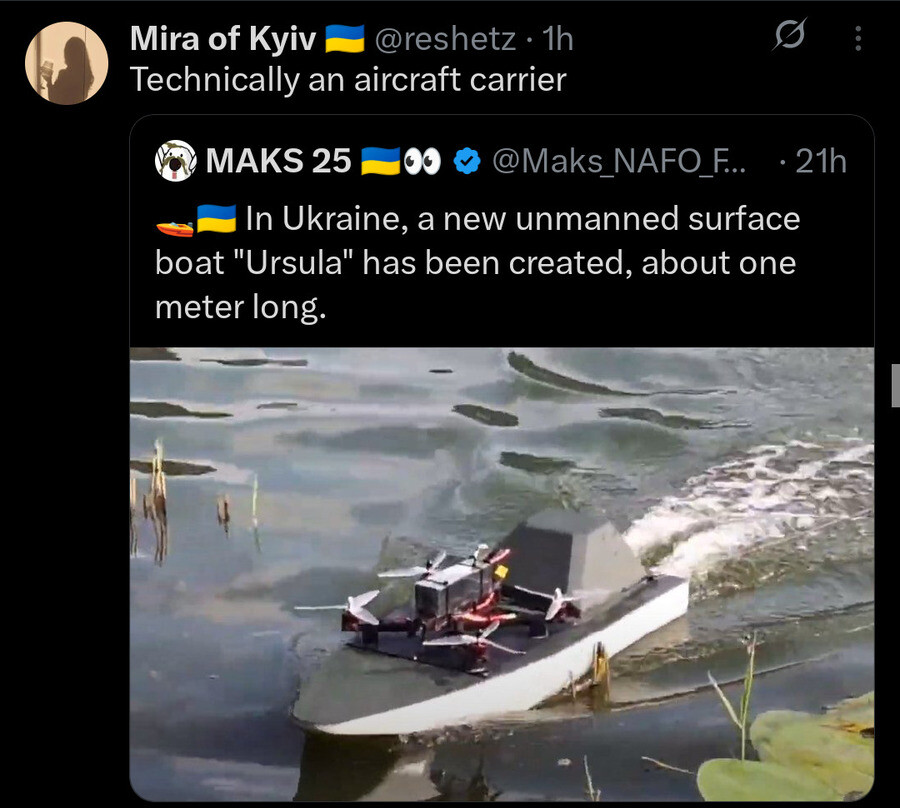This screenshot has width=900, height=808.
Task: Click the Ukraine flag beside MAKS 25 name
Action: (x=381, y=161)
